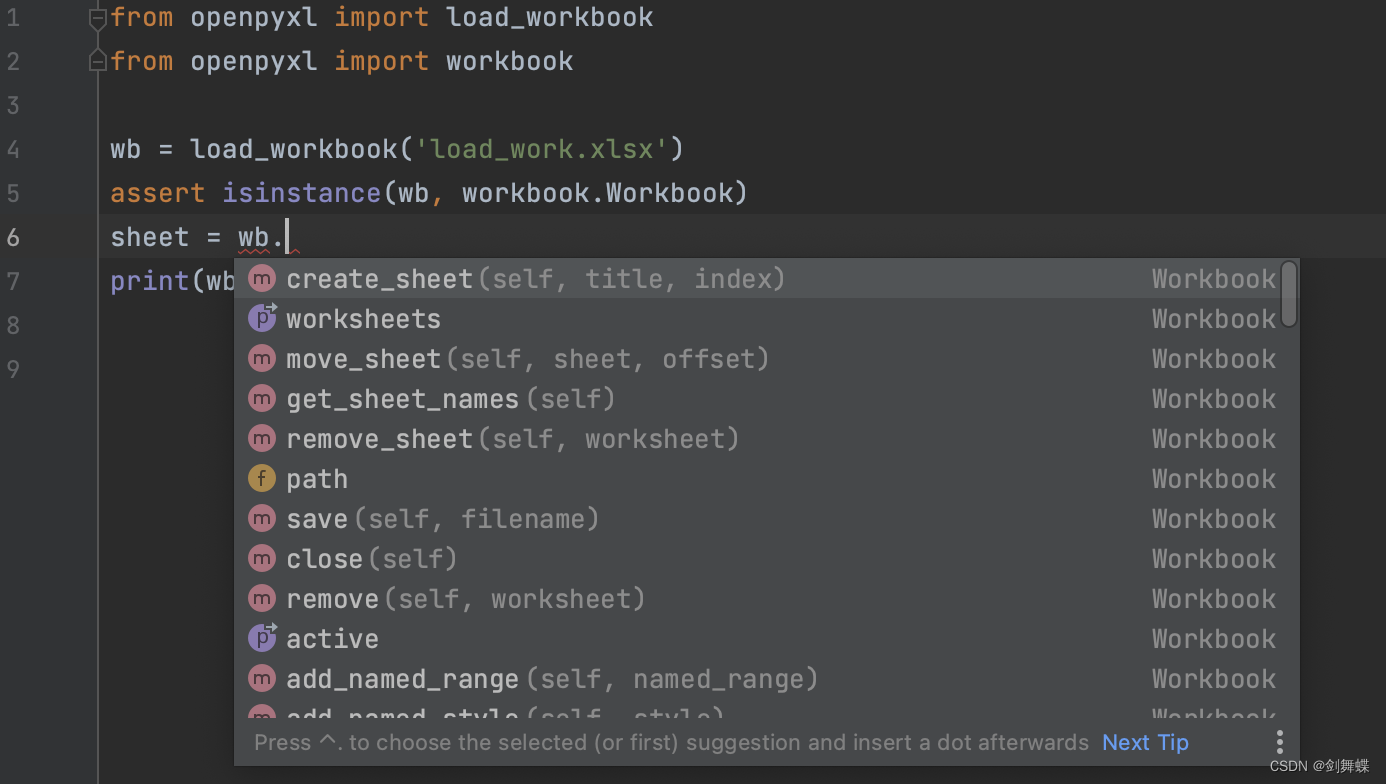Screen dimensions: 1386x784
Task: Click the print call on line 7
Action: click(150, 281)
